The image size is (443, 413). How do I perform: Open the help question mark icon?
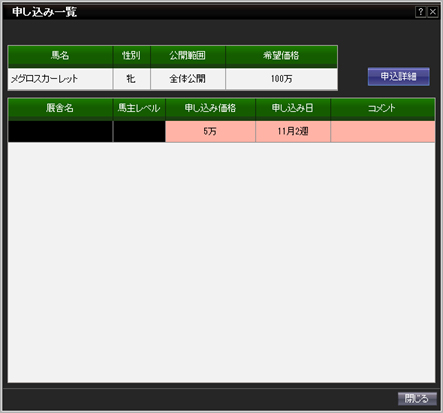click(x=421, y=12)
